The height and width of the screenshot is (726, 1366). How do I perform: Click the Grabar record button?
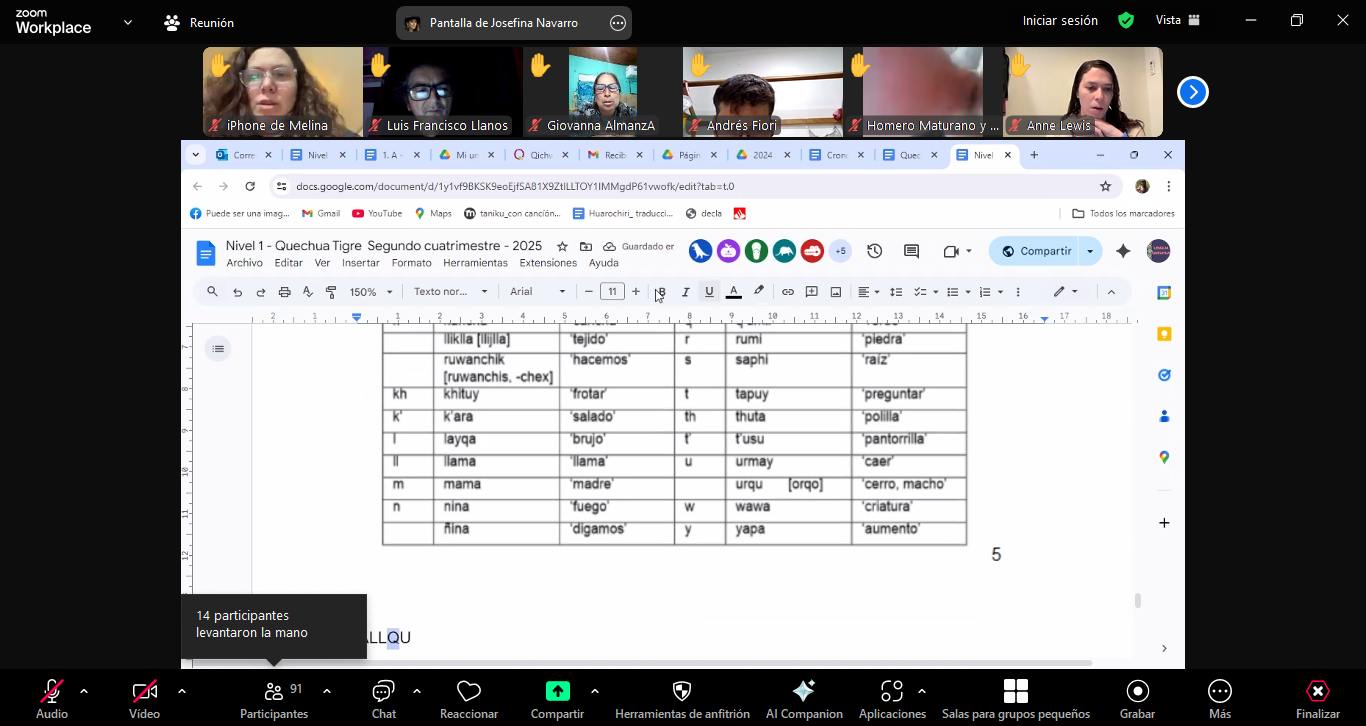1137,692
